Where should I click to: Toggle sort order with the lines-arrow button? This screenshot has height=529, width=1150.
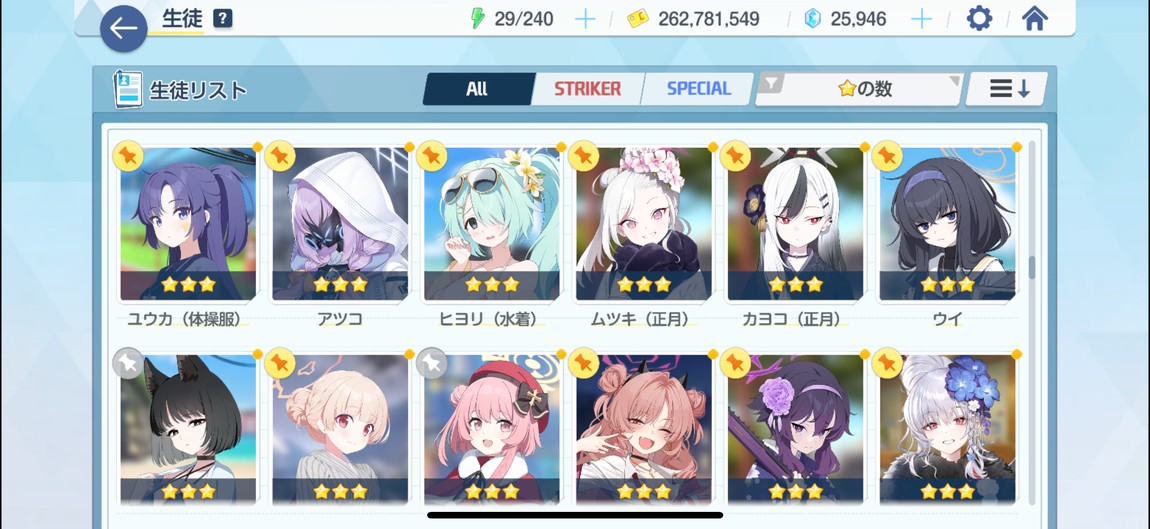pyautogui.click(x=1006, y=89)
